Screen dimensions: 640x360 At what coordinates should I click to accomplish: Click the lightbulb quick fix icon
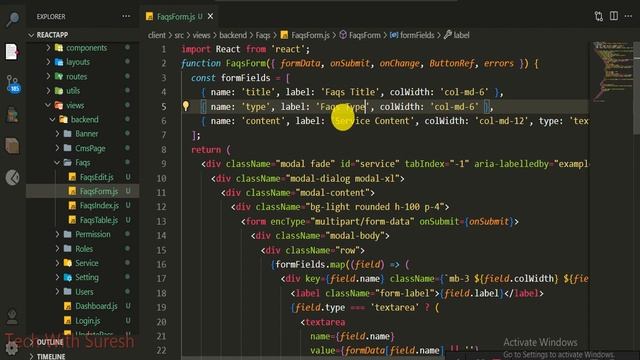click(x=186, y=106)
